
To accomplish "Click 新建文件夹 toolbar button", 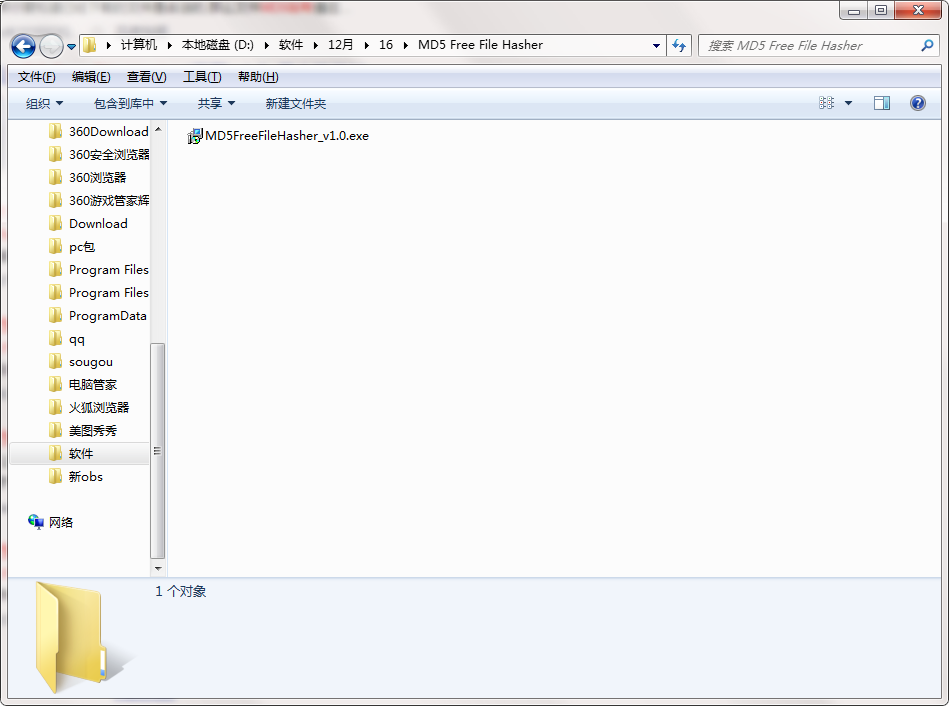I will click(x=295, y=104).
